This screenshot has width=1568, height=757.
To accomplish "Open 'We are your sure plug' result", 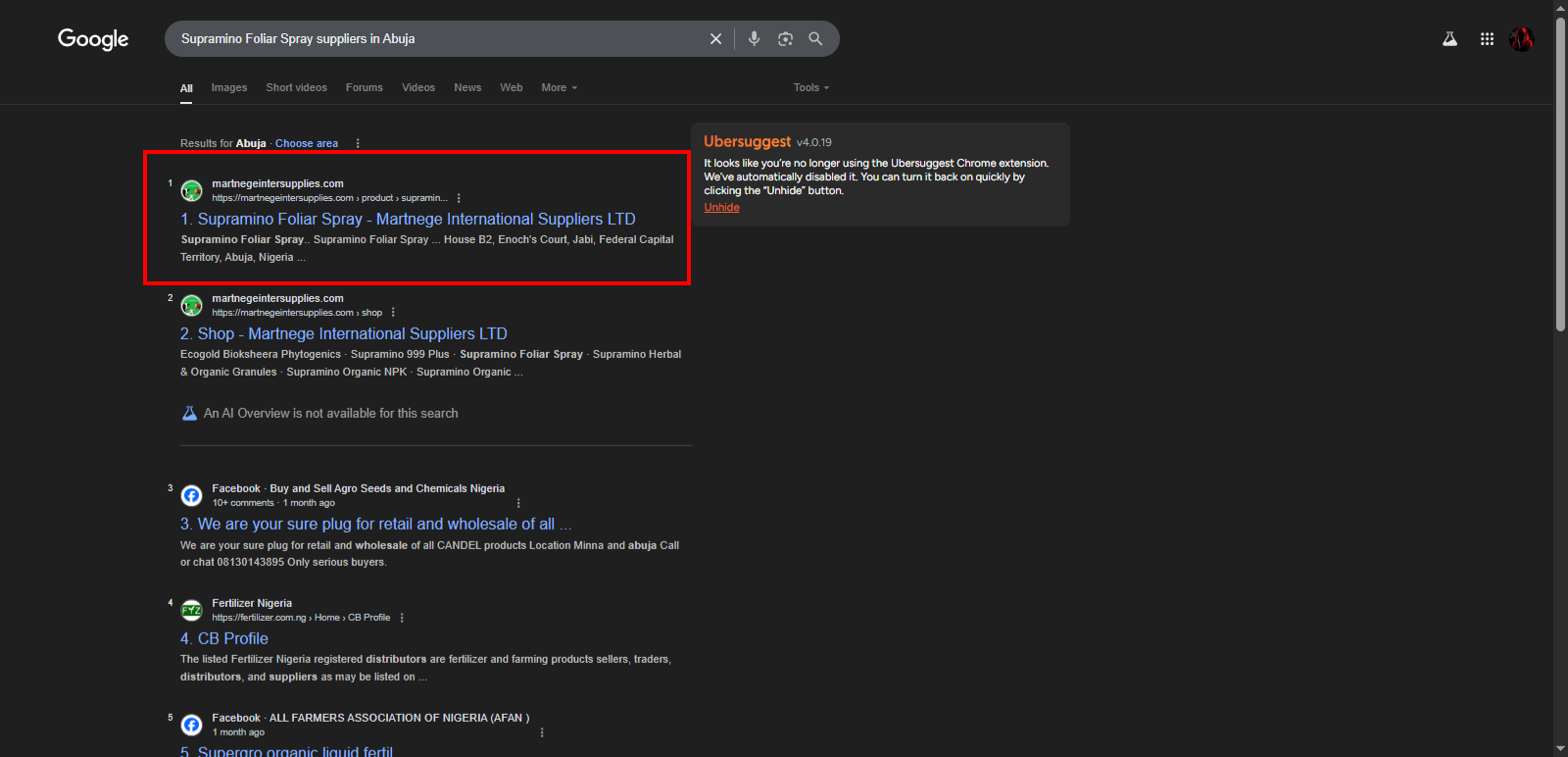I will coord(376,525).
